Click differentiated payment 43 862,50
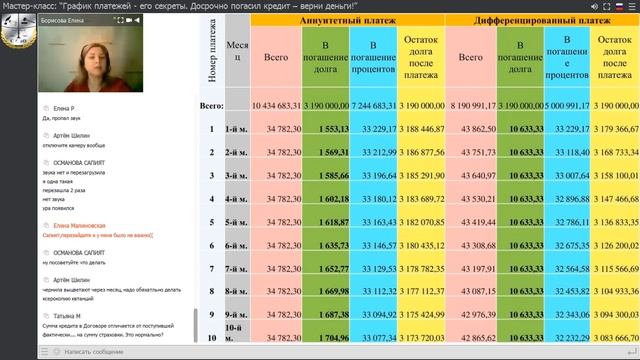The image size is (640, 360). (x=478, y=129)
